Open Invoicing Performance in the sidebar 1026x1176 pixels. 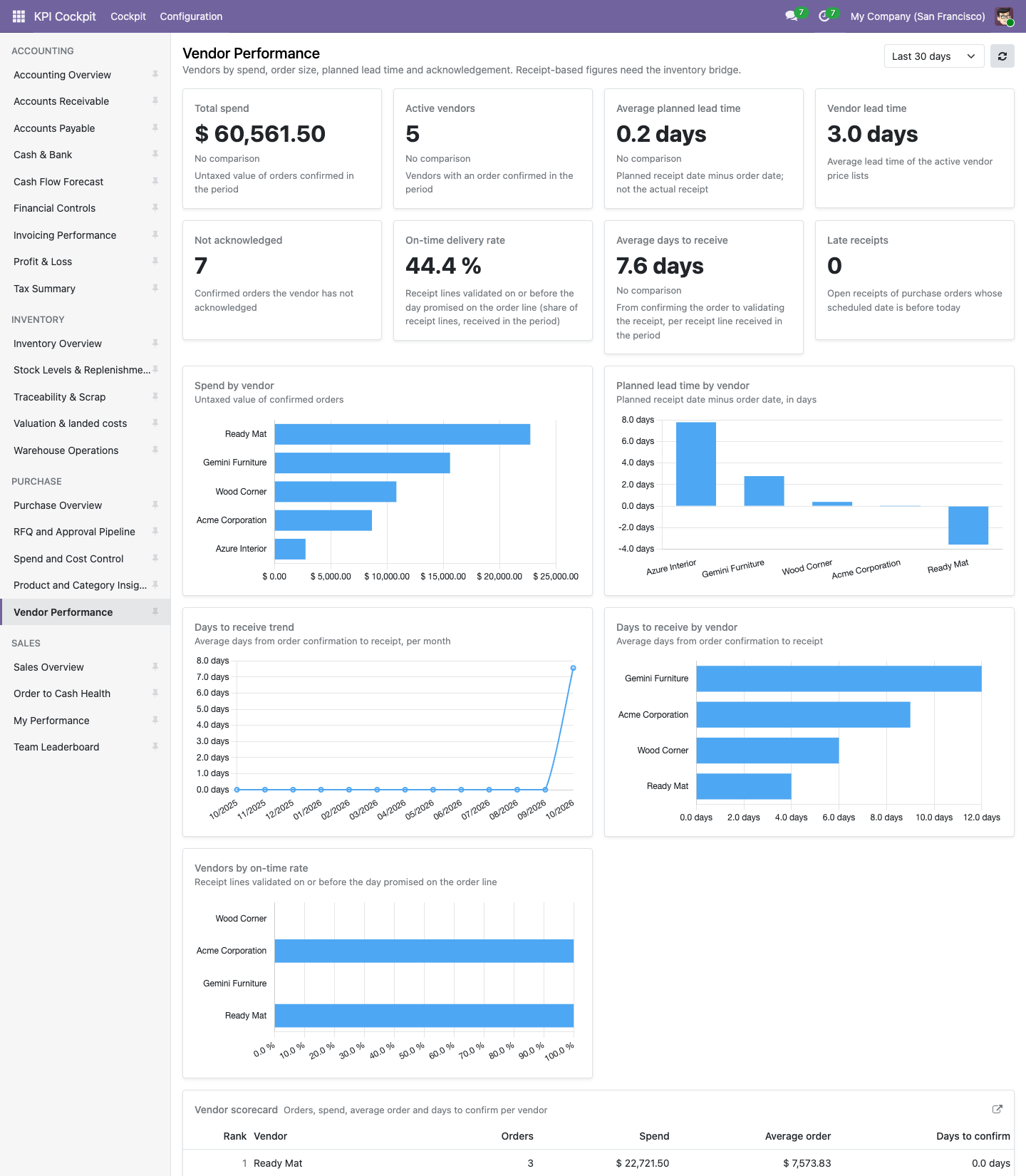pos(65,235)
